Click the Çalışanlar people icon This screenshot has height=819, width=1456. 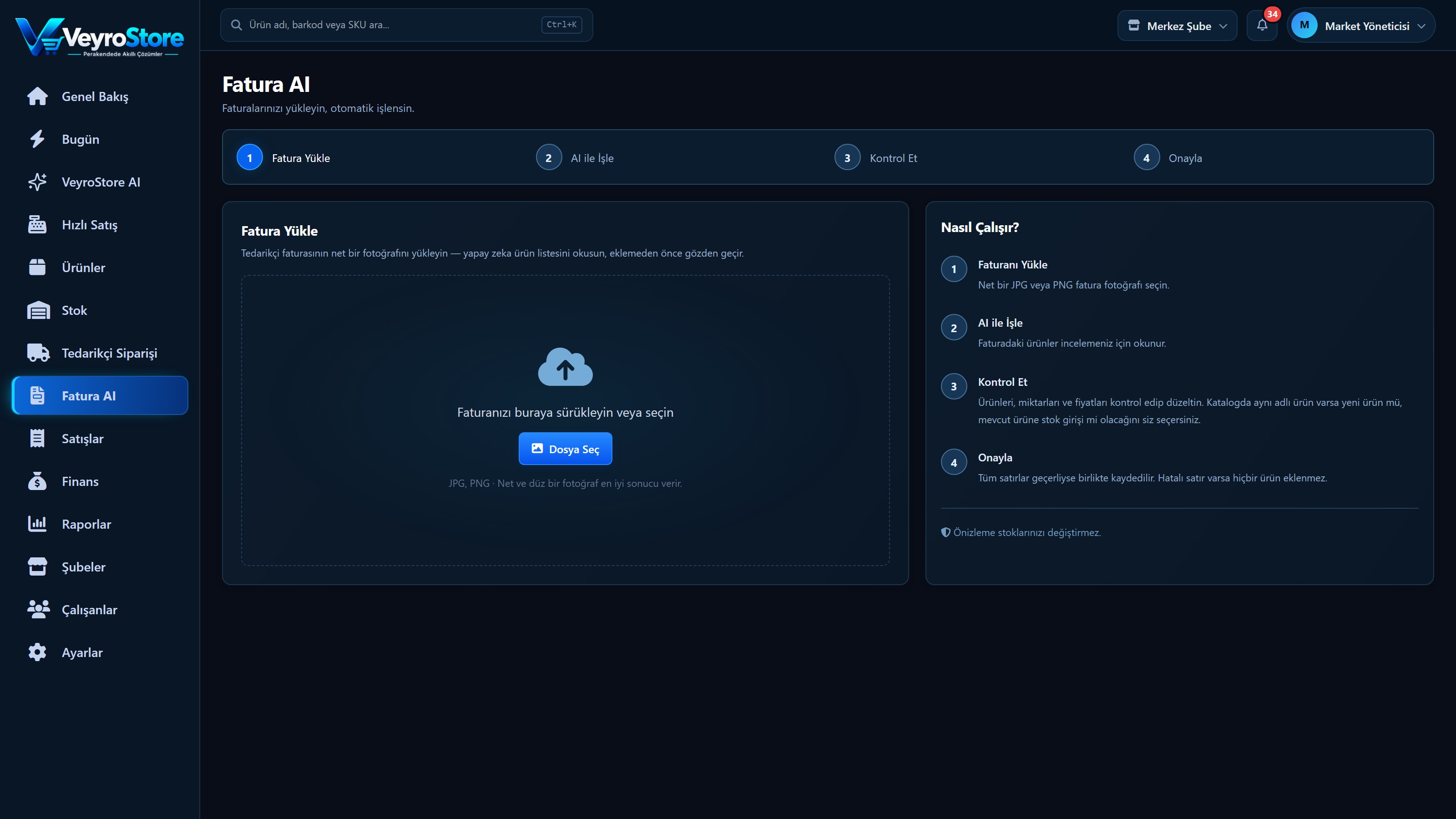tap(38, 609)
